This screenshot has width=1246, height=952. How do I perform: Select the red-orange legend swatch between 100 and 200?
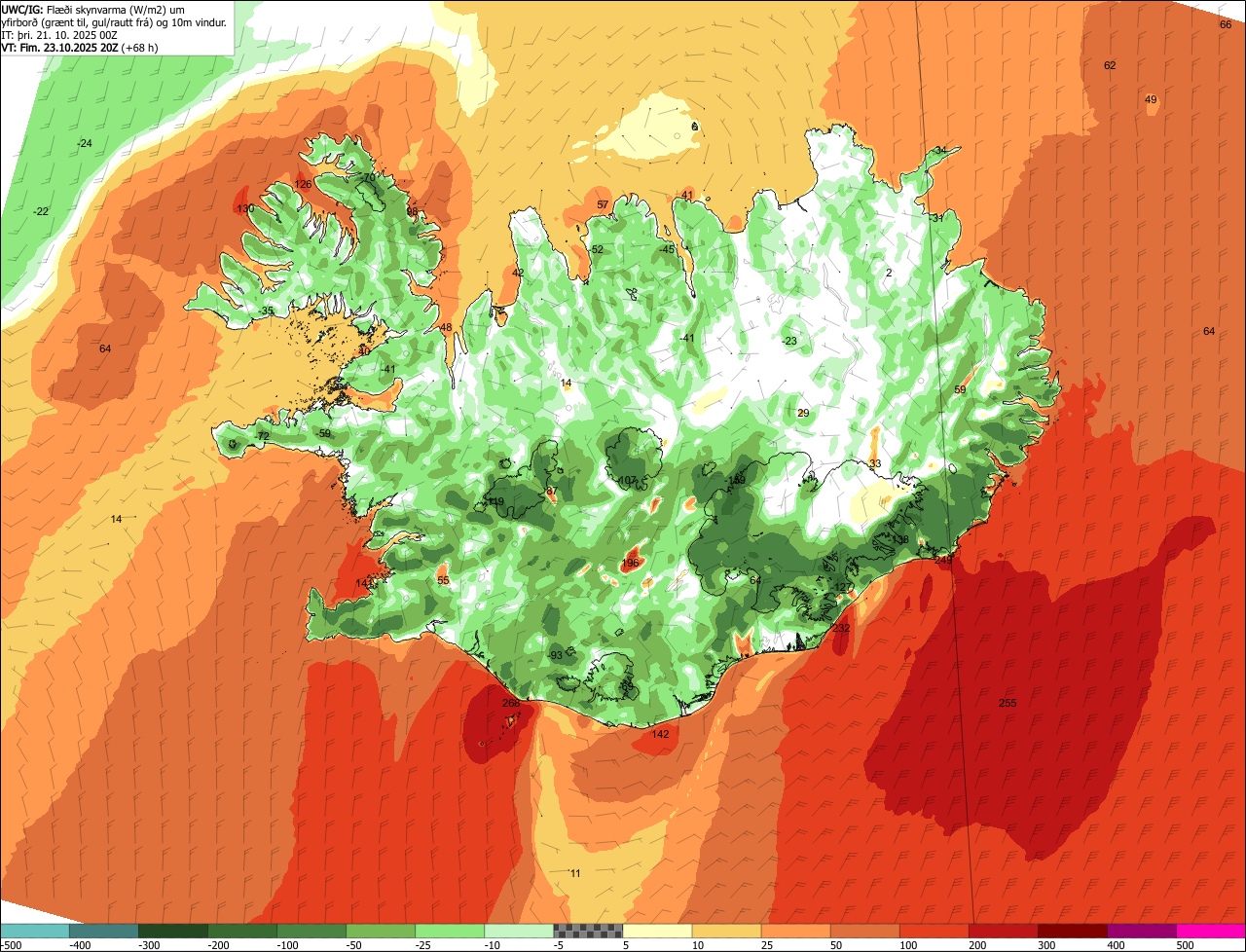click(x=934, y=931)
